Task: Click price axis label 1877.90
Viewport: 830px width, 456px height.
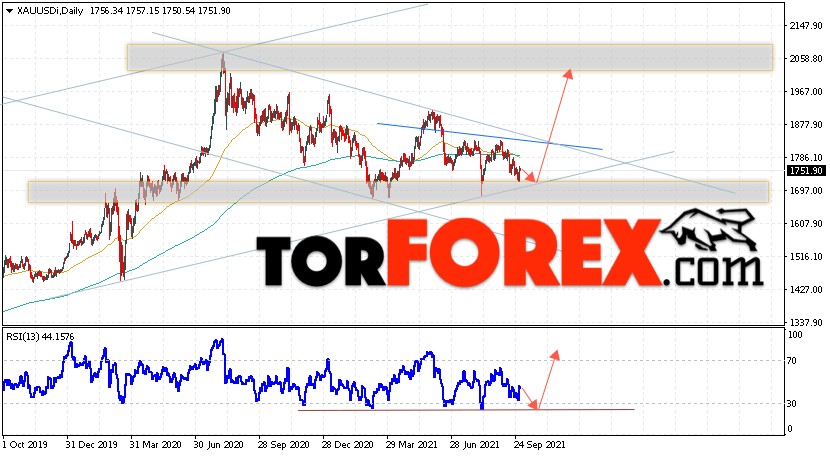Action: 806,124
